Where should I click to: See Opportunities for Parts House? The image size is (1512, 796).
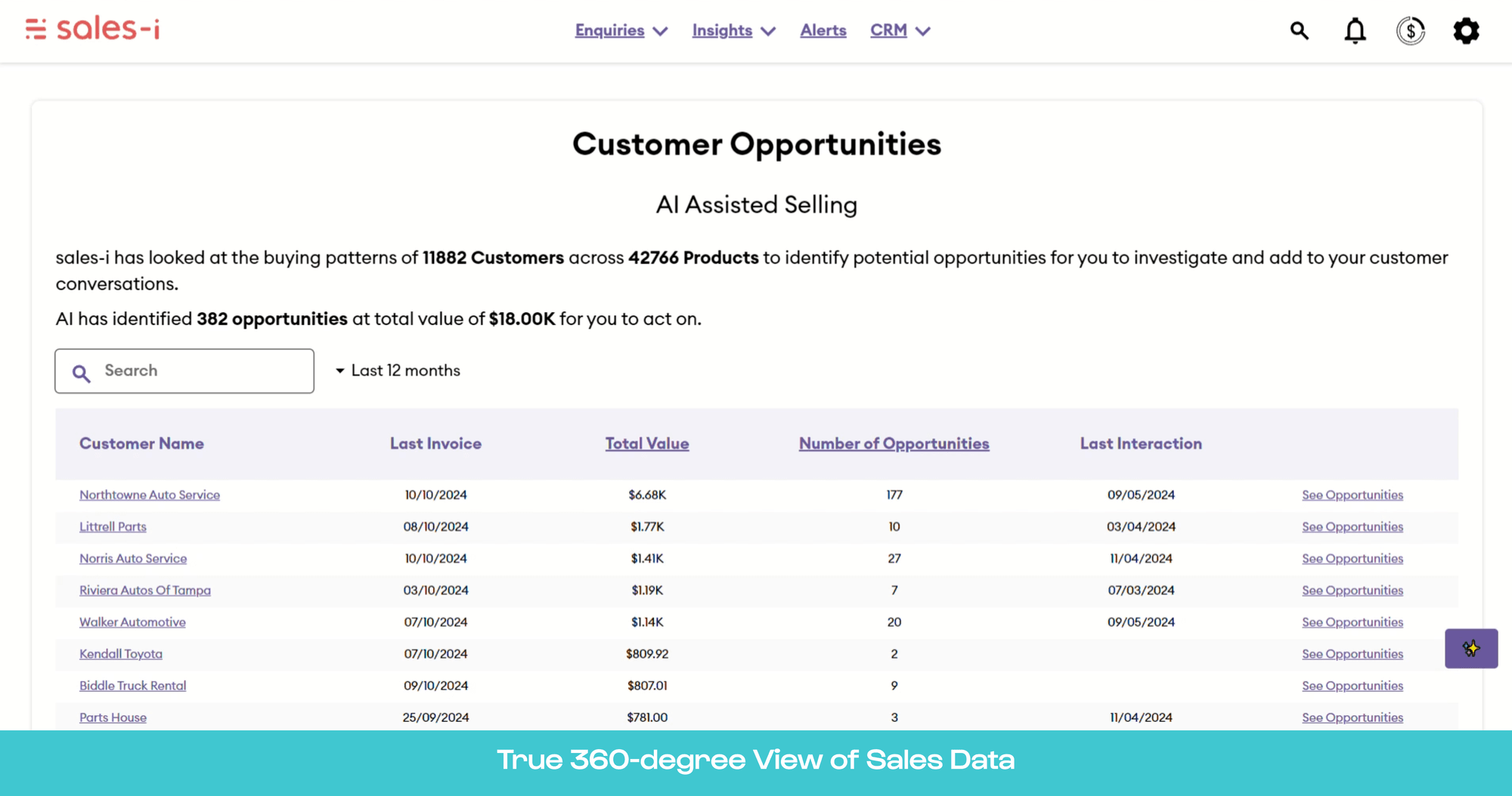pos(1352,717)
